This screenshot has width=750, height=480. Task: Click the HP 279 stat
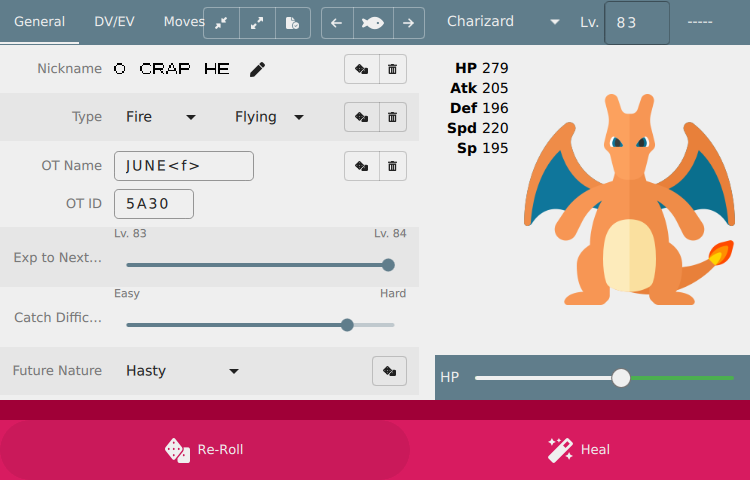[481, 68]
